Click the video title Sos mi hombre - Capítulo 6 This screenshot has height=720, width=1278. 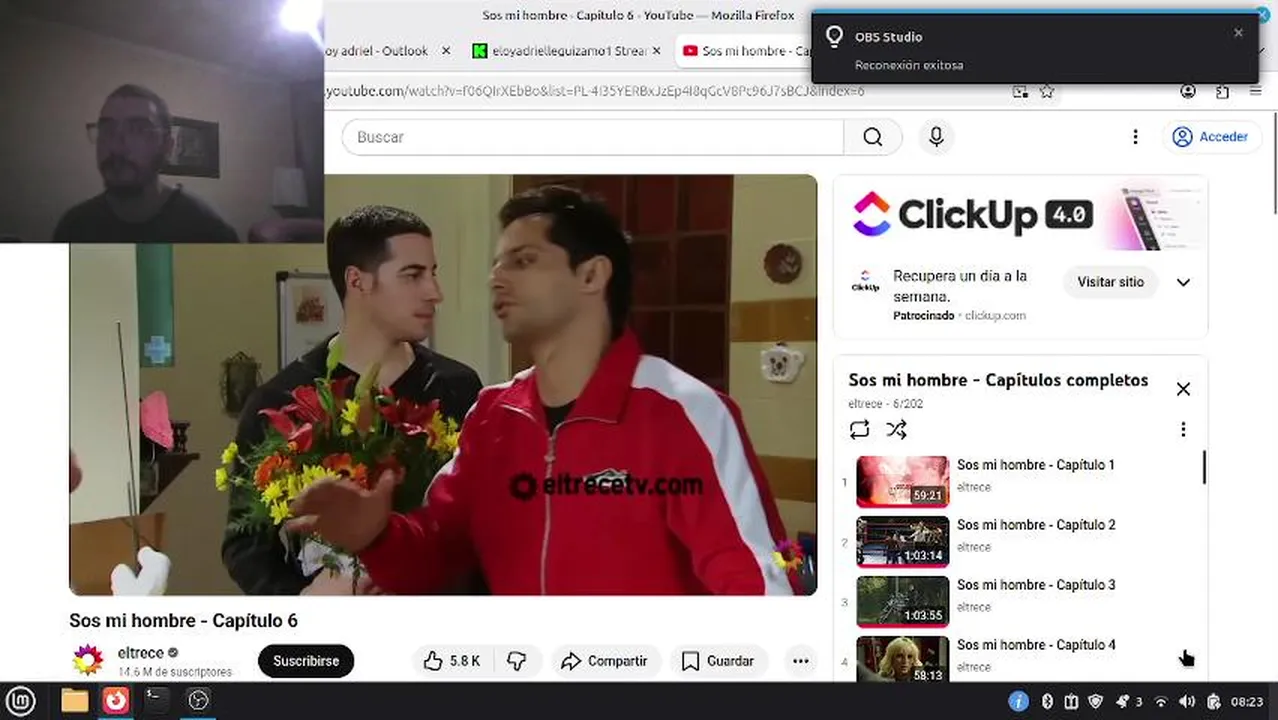[x=183, y=620]
